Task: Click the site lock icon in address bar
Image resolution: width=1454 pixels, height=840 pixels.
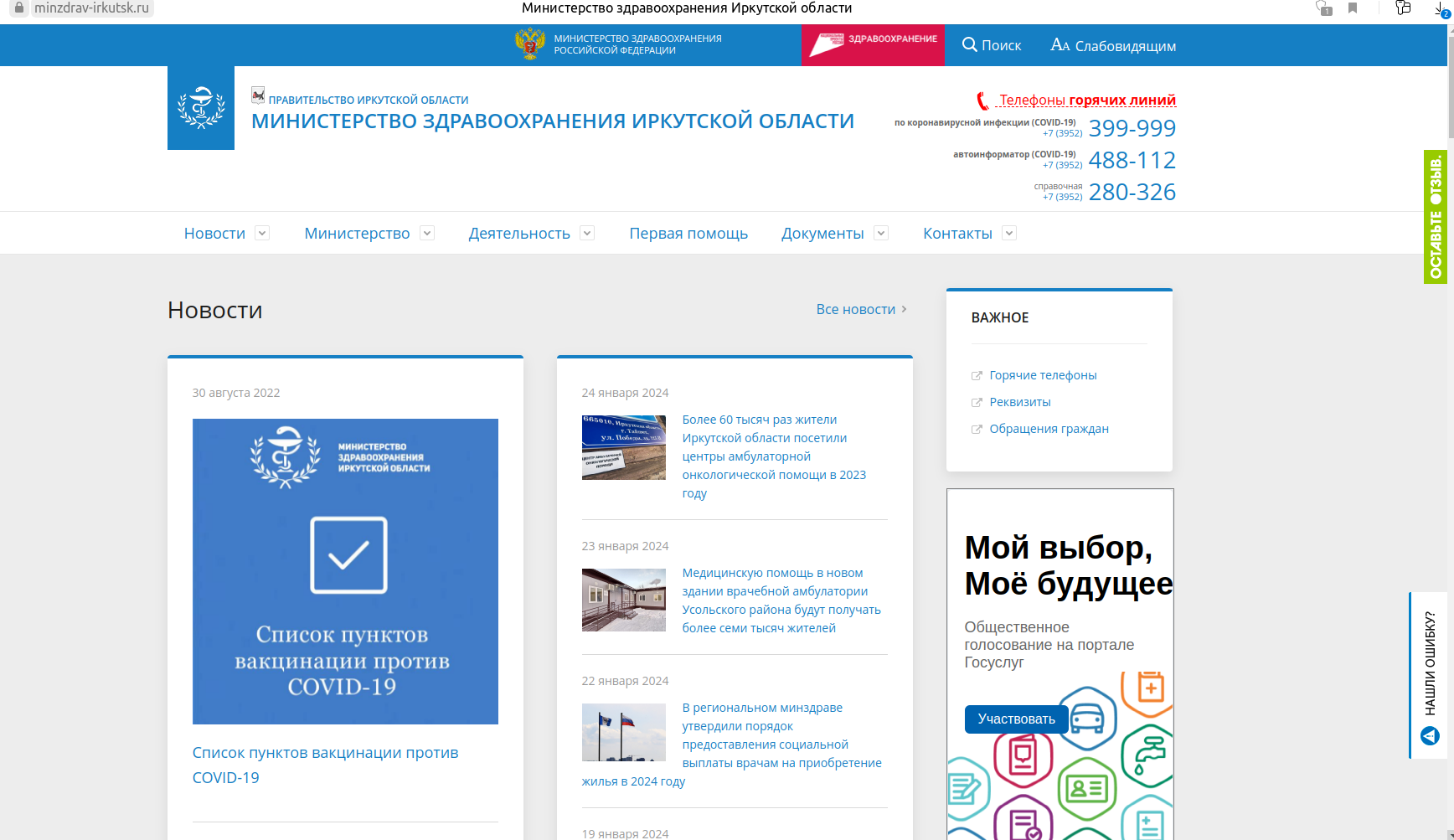Action: 19,8
